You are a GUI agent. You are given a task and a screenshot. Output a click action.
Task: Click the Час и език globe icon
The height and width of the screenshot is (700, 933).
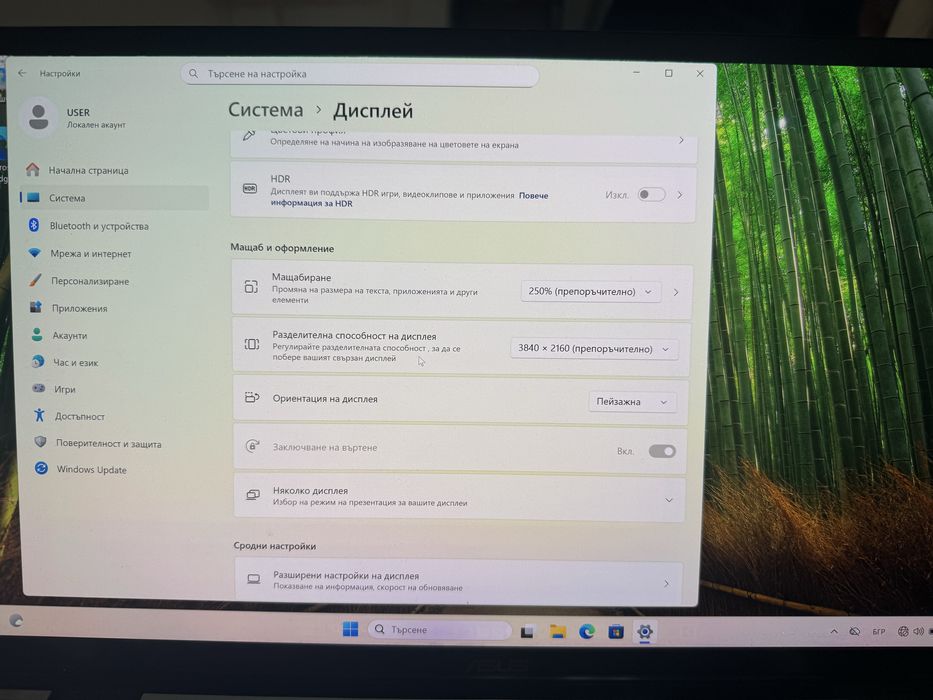[37, 361]
